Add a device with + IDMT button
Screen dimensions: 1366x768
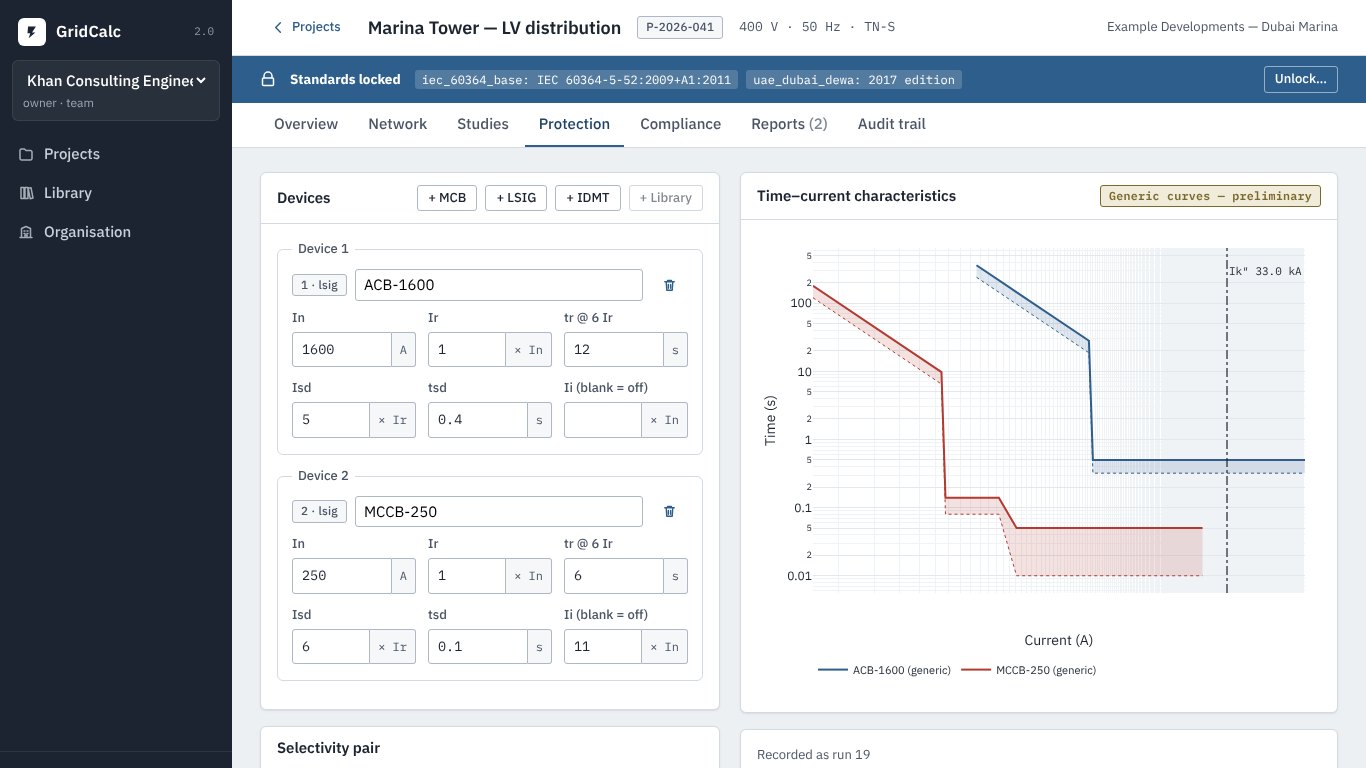pyautogui.click(x=588, y=198)
